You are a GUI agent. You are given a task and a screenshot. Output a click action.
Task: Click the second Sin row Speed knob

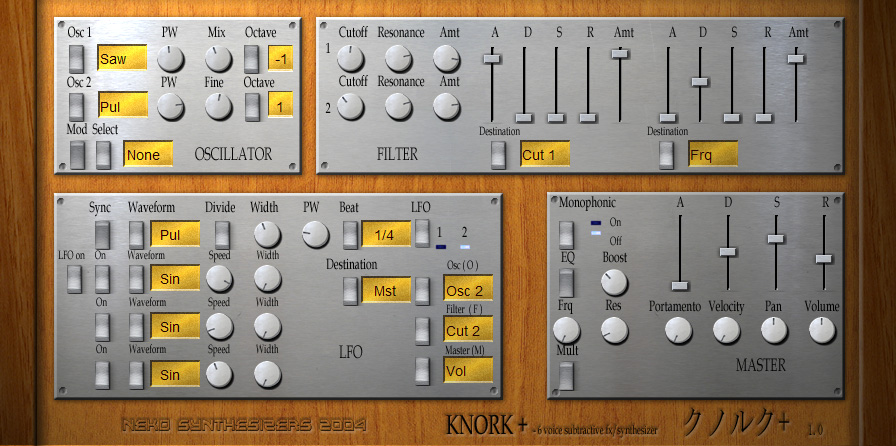coord(219,326)
